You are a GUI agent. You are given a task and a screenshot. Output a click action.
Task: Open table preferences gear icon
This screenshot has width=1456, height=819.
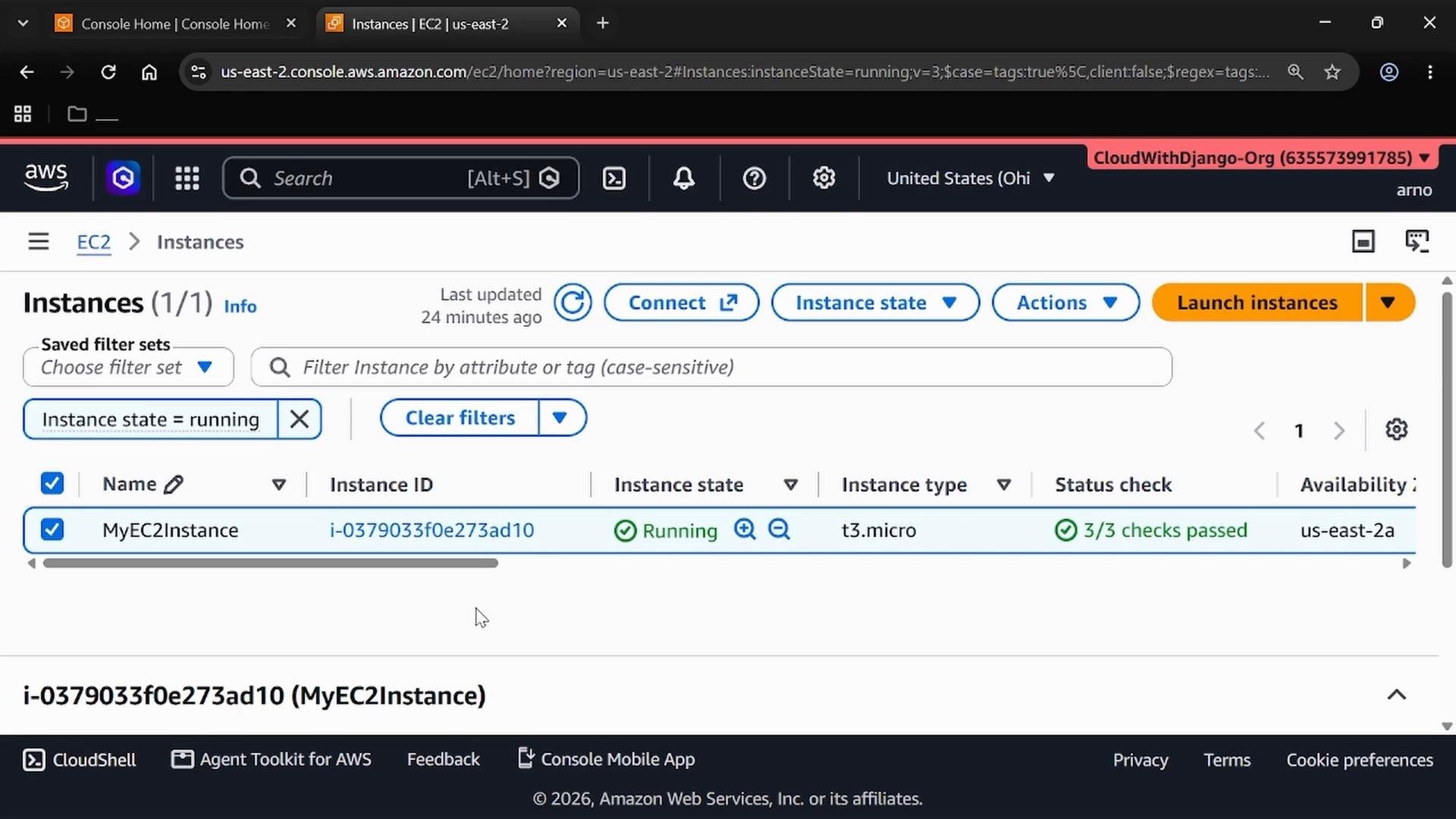[x=1396, y=430]
